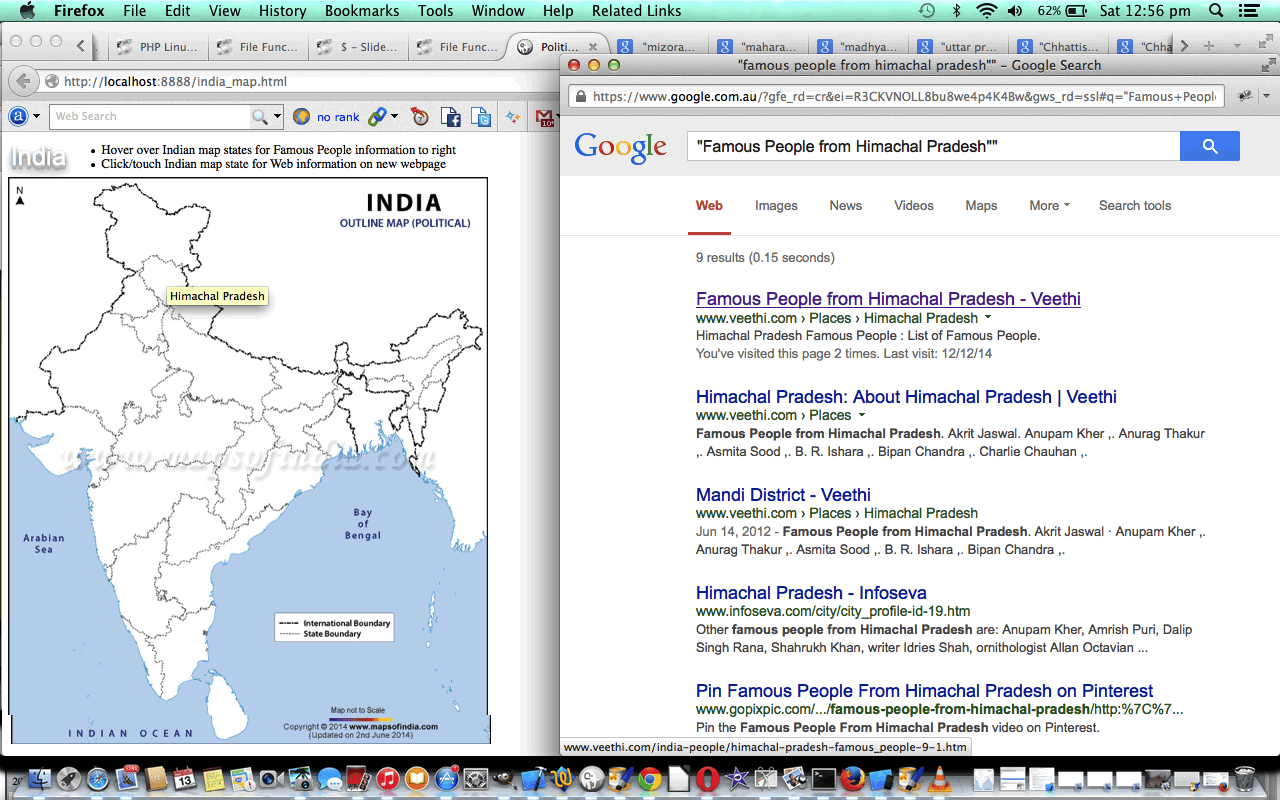Screen dimensions: 1280x800
Task: Click the Google search magnifier button
Action: 1209,146
